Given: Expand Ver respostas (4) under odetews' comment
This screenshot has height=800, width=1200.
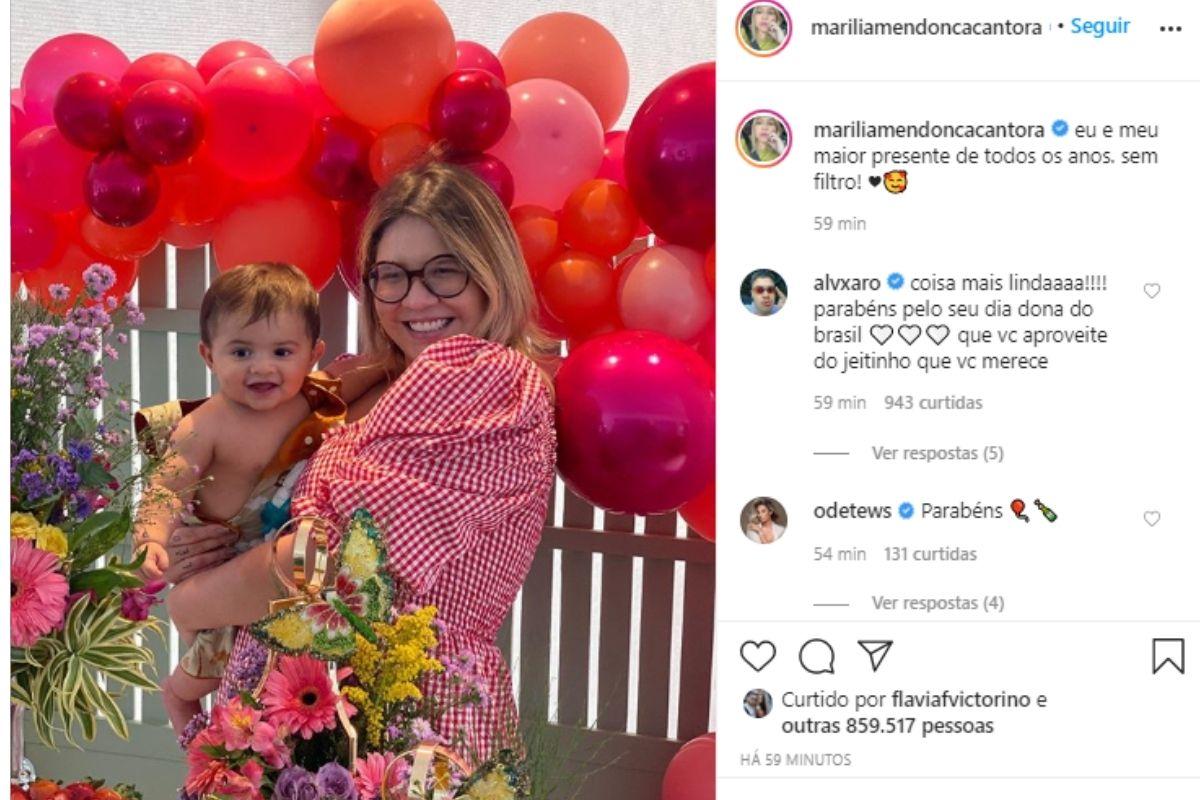Looking at the screenshot, I should point(937,603).
